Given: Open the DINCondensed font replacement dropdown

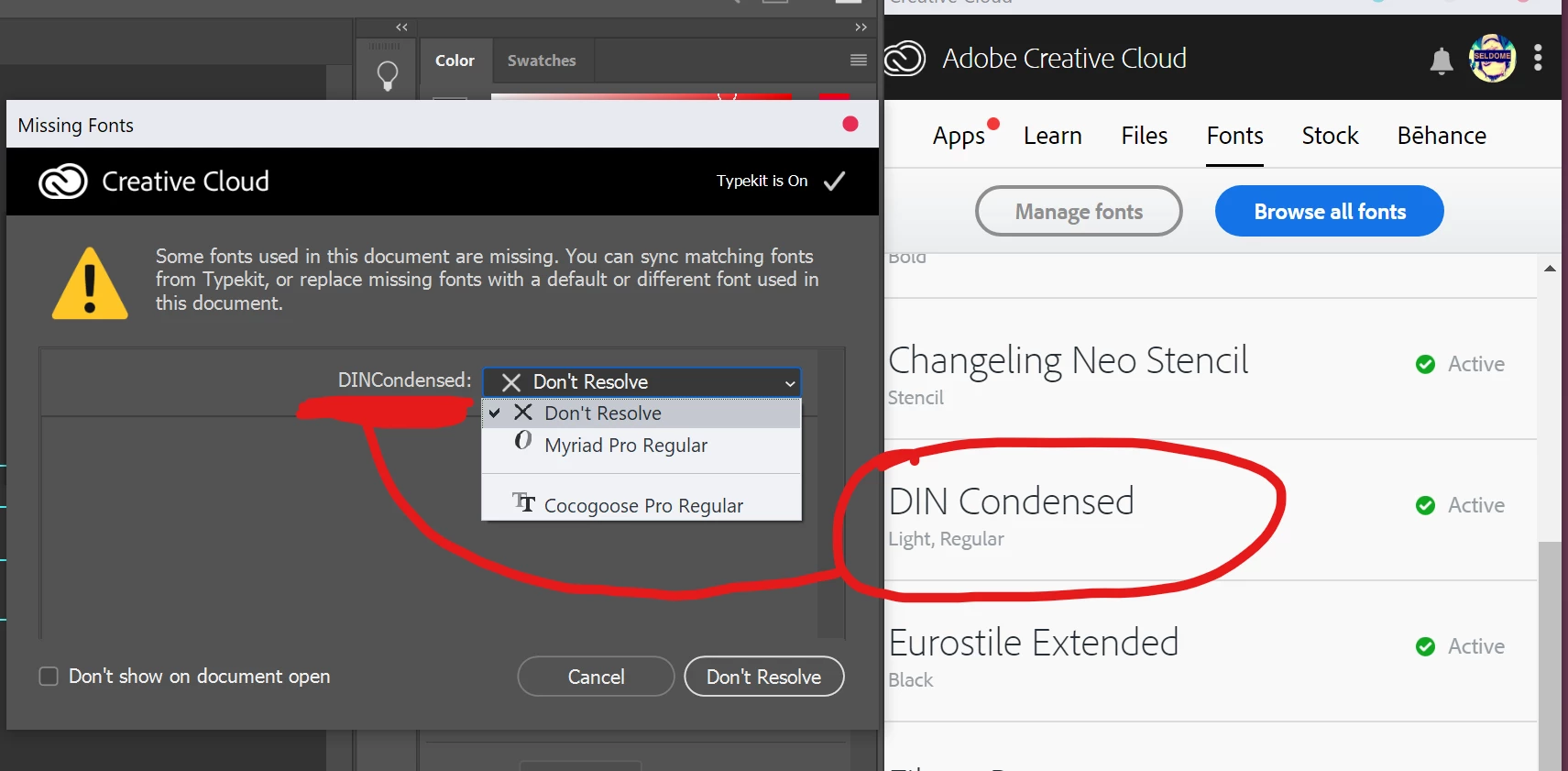Looking at the screenshot, I should [641, 382].
